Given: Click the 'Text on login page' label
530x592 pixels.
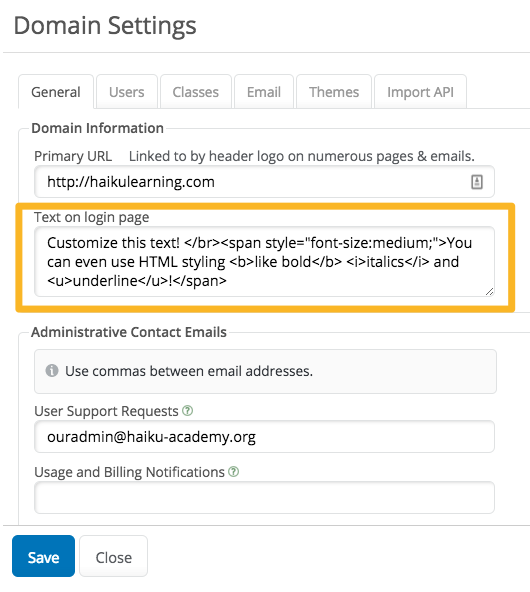Looking at the screenshot, I should coord(92,217).
